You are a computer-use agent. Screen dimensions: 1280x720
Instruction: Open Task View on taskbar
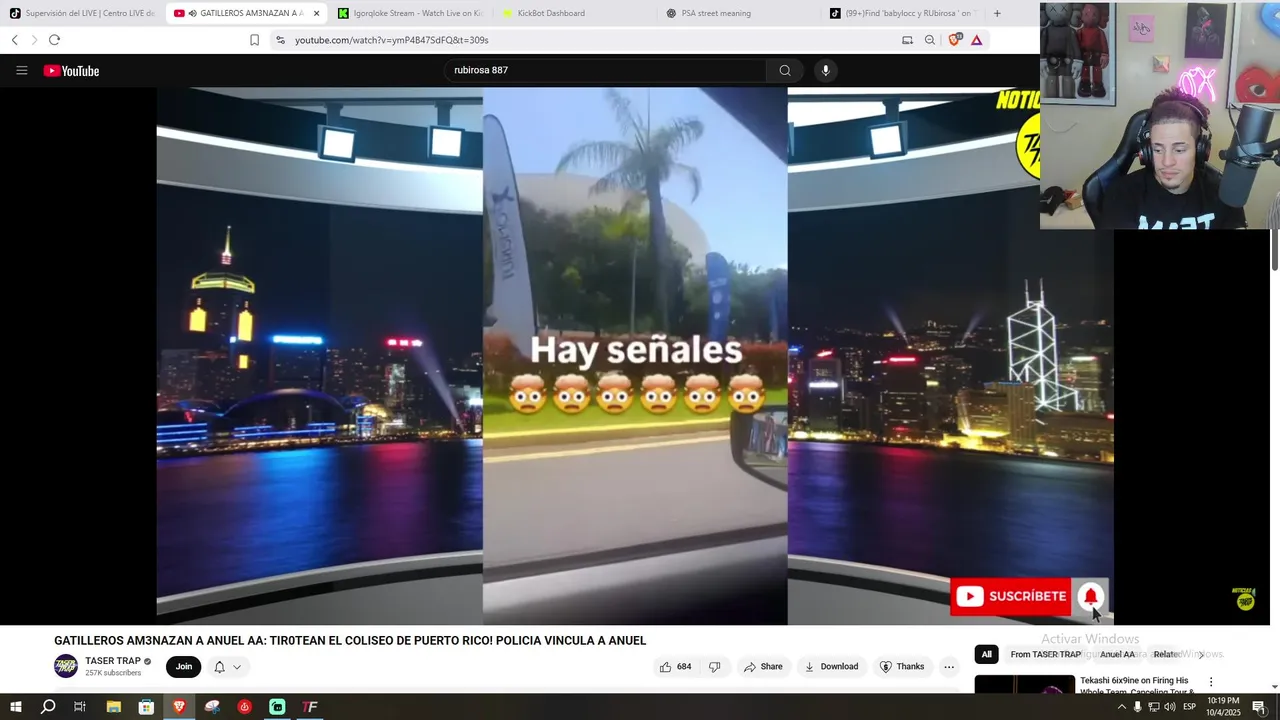pos(80,707)
